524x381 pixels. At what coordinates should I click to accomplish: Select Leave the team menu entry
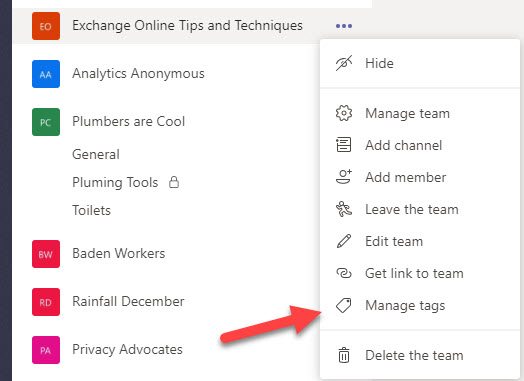tap(420, 209)
